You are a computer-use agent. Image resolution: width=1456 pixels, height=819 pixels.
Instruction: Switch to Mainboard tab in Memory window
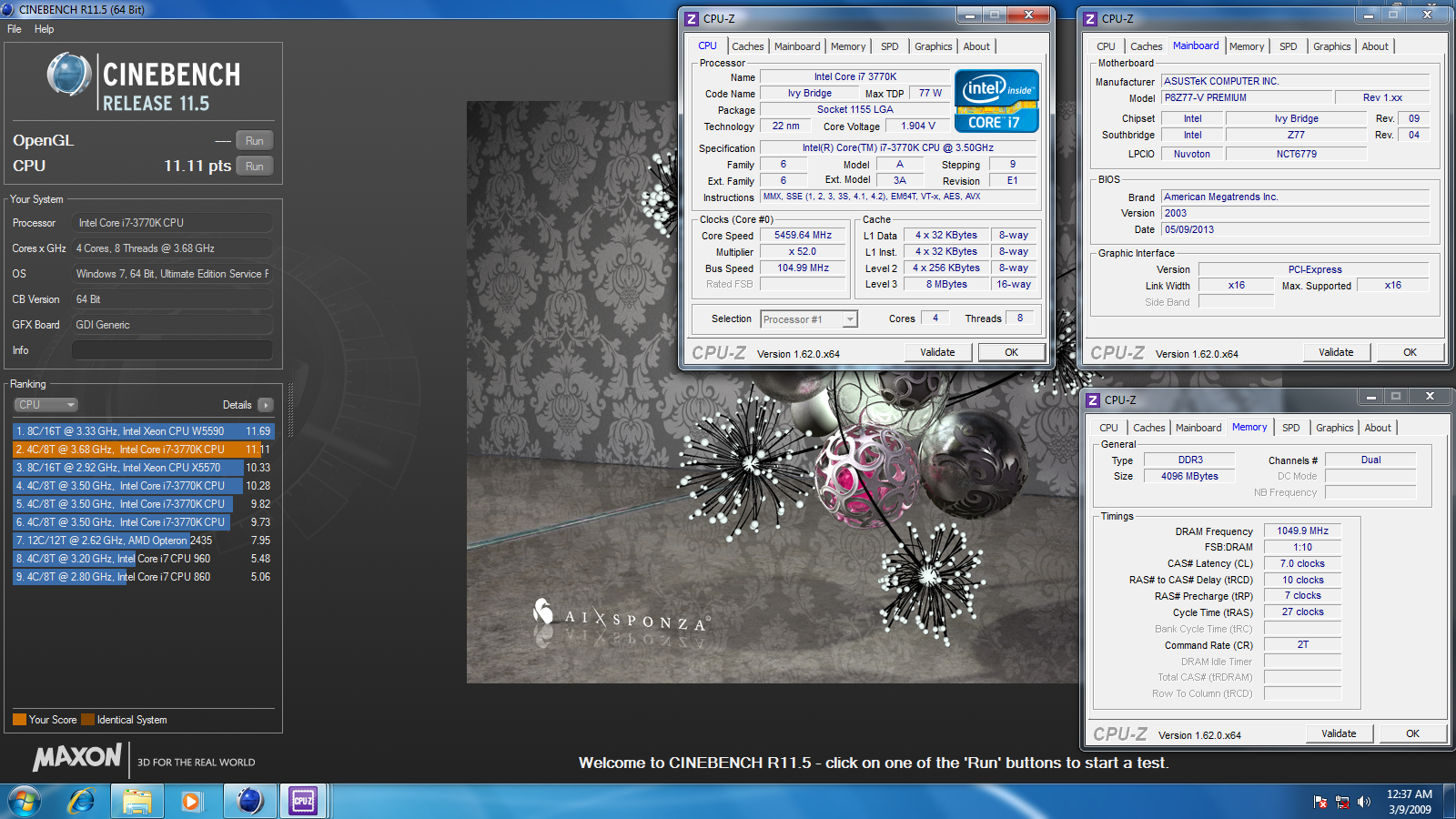1198,428
